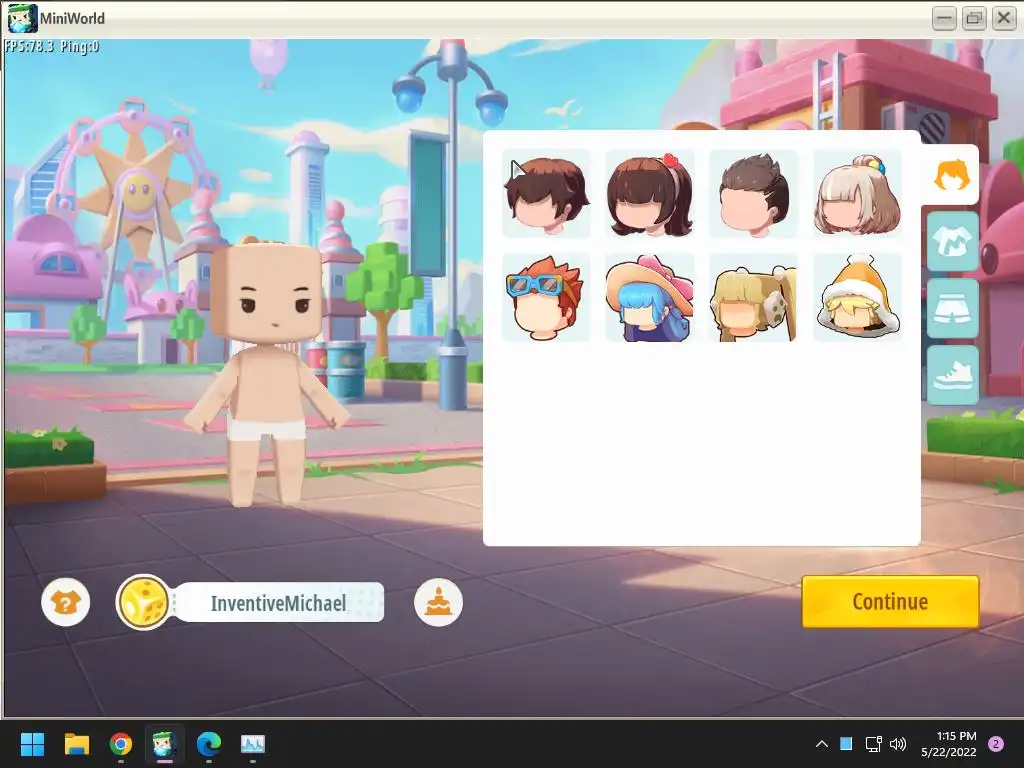
Task: Open the volume control in system tray
Action: (x=898, y=744)
